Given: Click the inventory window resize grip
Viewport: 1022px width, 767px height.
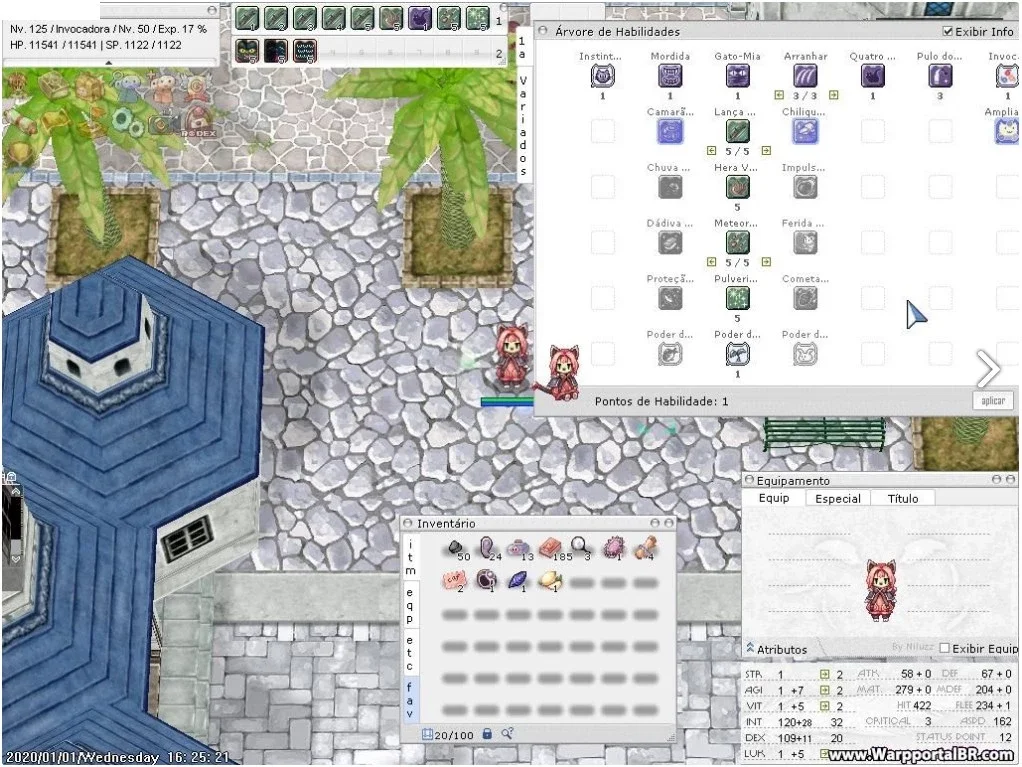Looking at the screenshot, I should coord(670,738).
